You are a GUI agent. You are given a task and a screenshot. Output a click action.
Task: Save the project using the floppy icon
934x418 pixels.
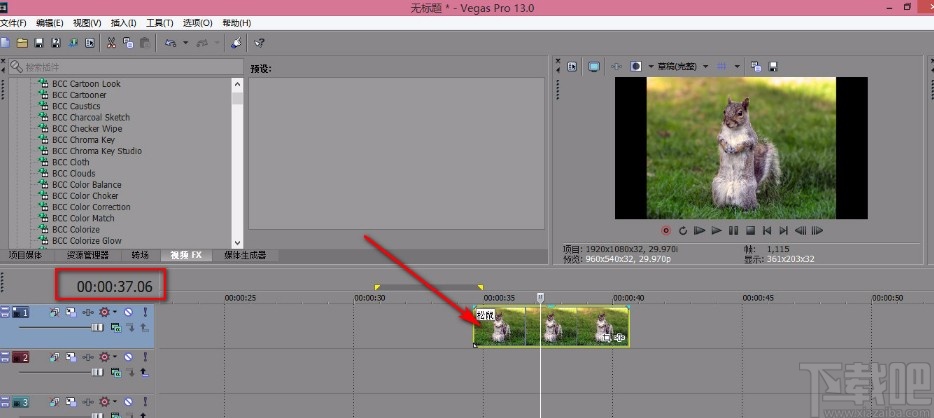click(x=39, y=43)
